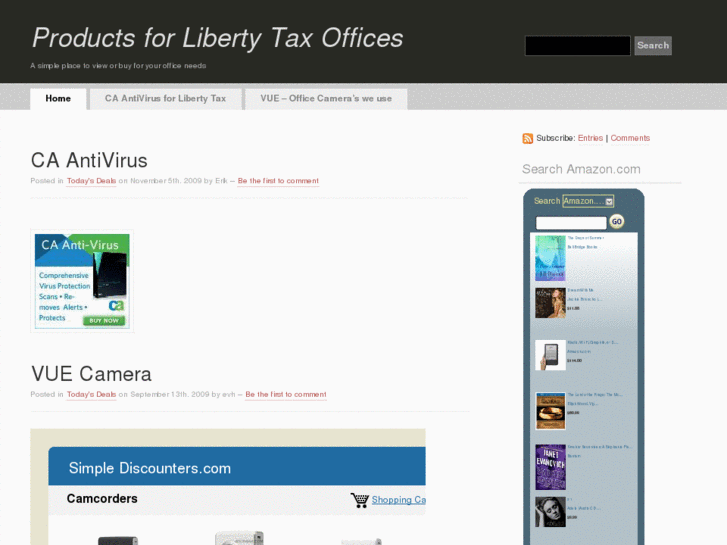This screenshot has width=727, height=545.
Task: Open the Shopping Cart link
Action: pyautogui.click(x=398, y=500)
